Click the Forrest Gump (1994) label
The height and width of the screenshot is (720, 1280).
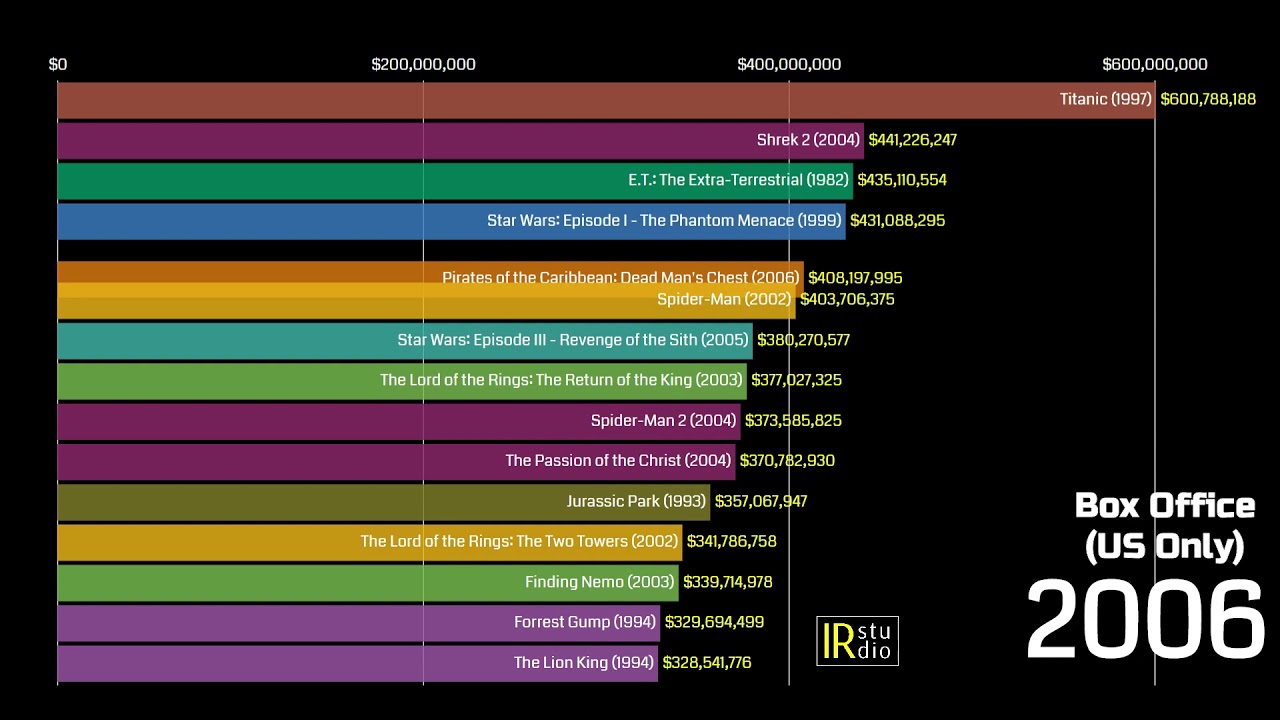pos(585,622)
